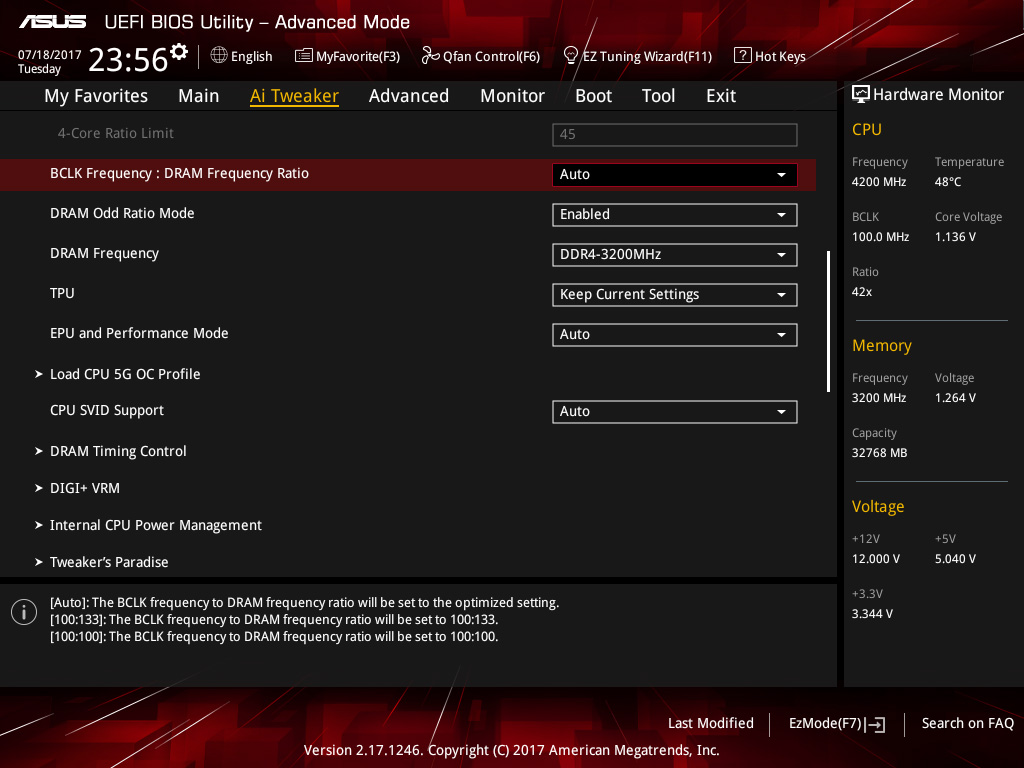
Task: Click the globe language icon
Action: pyautogui.click(x=219, y=56)
